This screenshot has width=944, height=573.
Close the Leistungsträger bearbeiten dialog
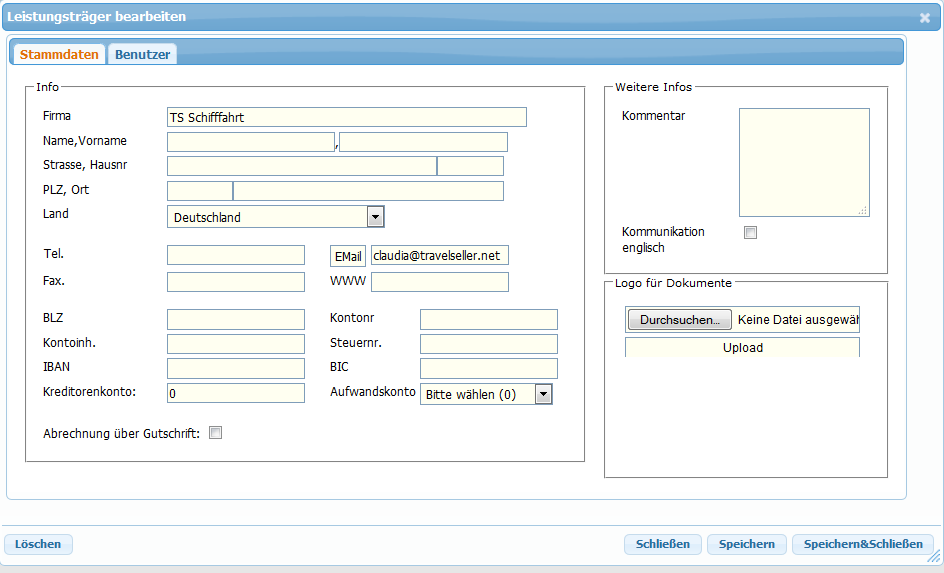tap(924, 17)
